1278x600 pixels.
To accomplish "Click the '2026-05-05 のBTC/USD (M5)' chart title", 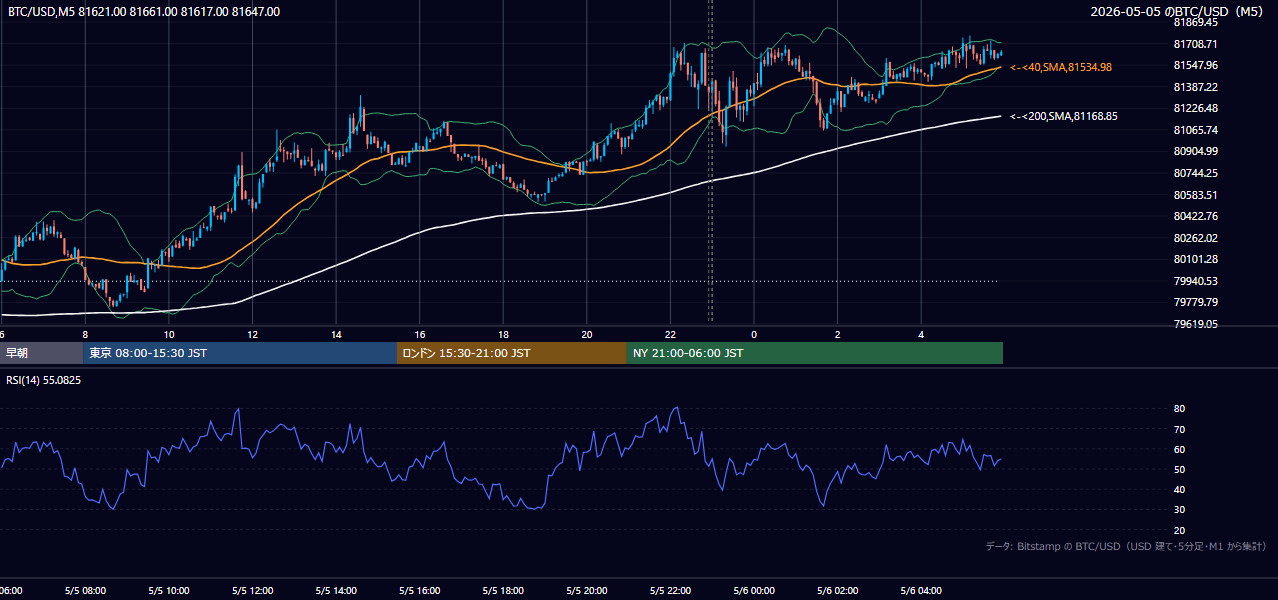I will (1177, 11).
